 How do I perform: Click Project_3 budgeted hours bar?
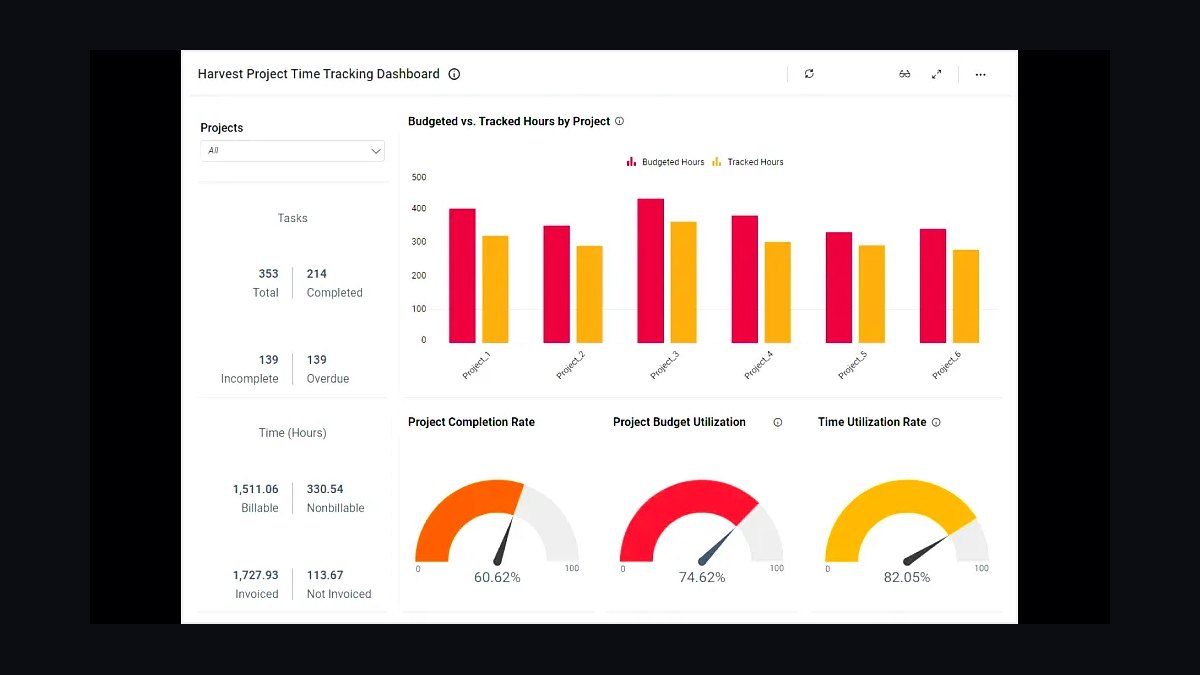click(x=650, y=271)
